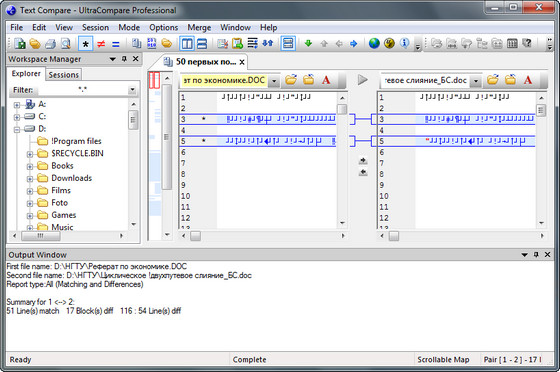Close the Workspace Manager panel

136,59
